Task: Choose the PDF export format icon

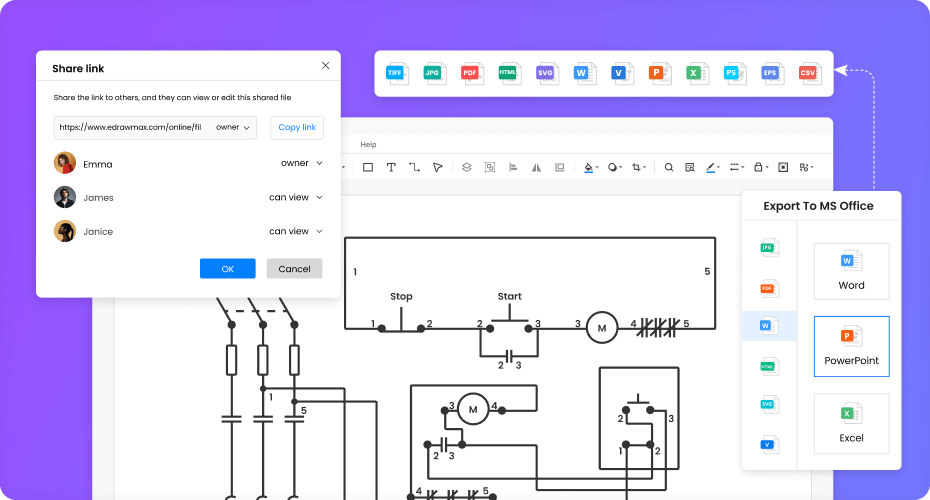Action: point(470,73)
